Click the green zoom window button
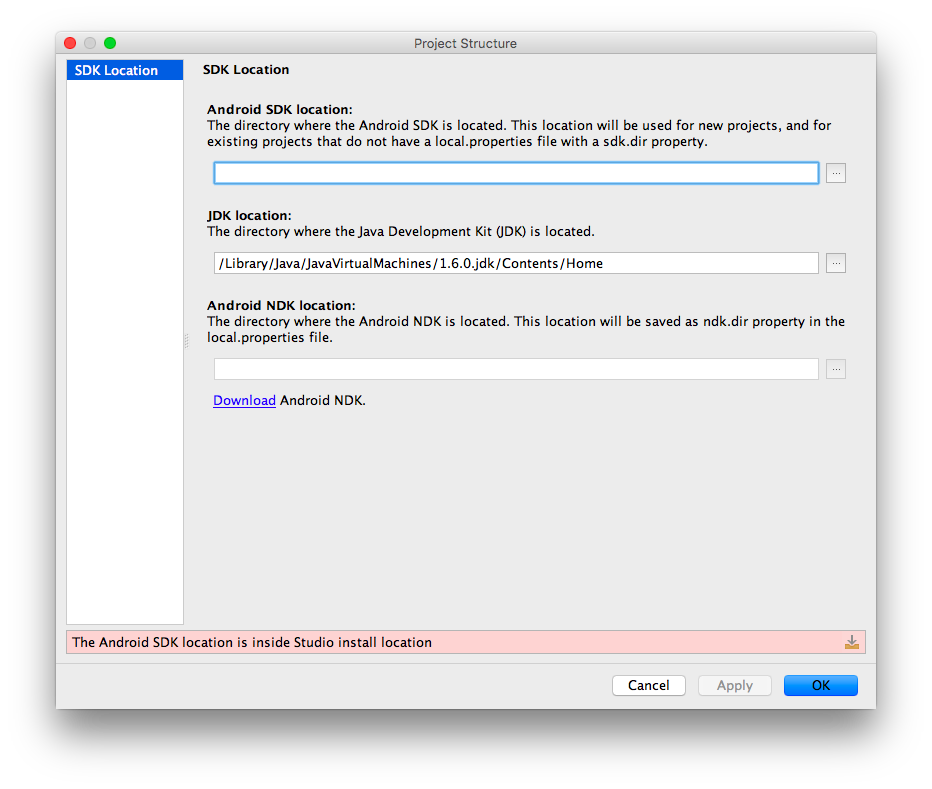The height and width of the screenshot is (789, 932). click(110, 43)
